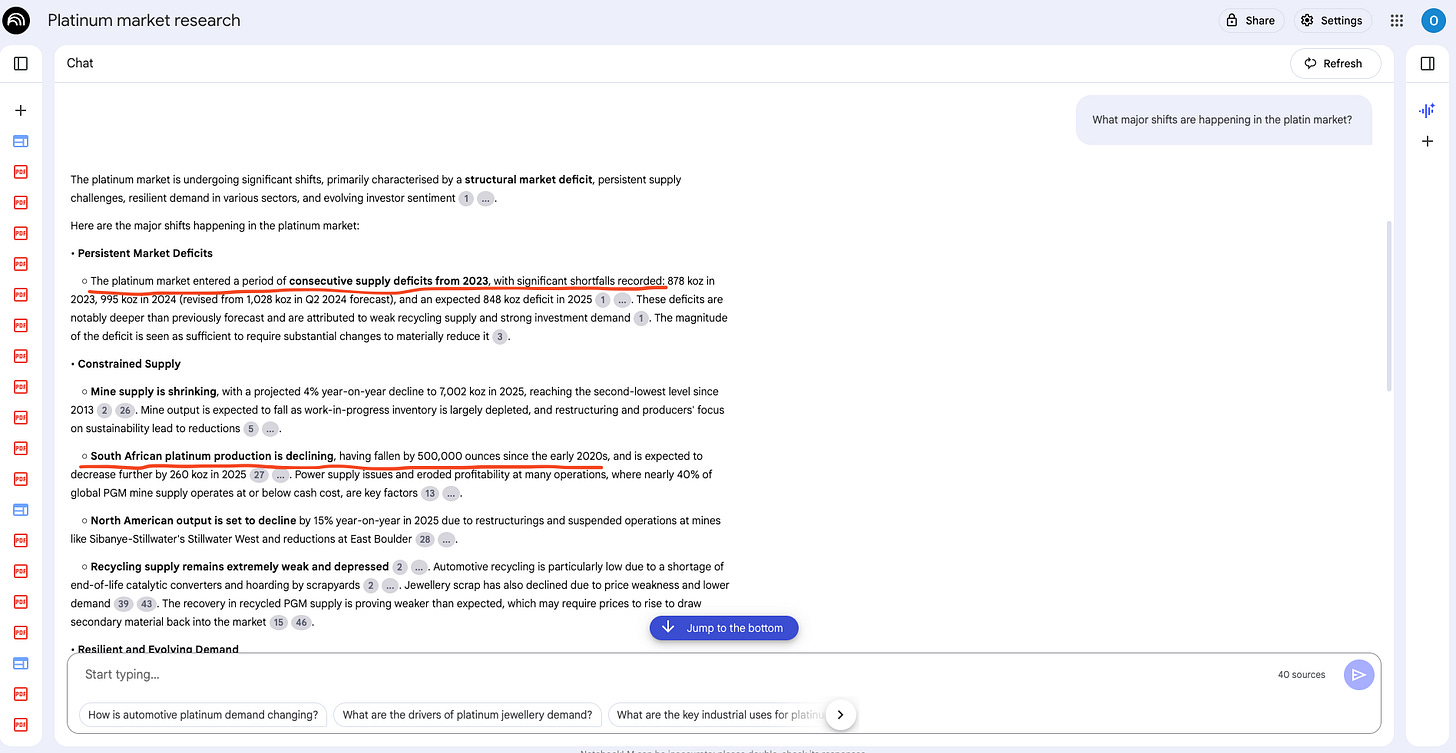Refresh the chat
Screen dimensions: 1456x753
point(1333,63)
